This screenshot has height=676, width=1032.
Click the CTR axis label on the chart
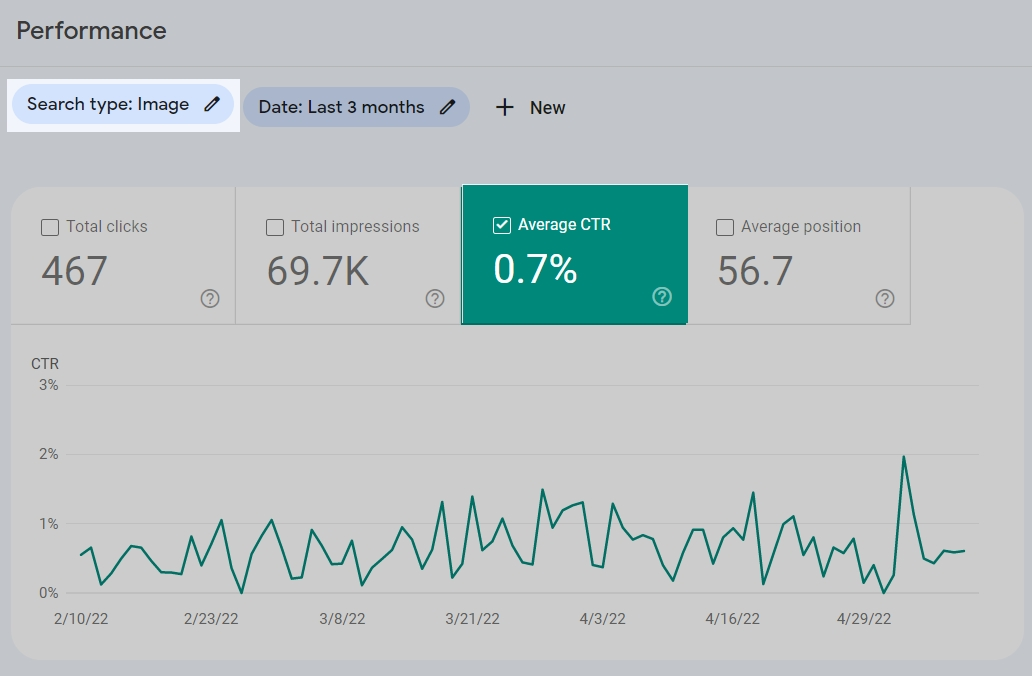click(x=45, y=363)
